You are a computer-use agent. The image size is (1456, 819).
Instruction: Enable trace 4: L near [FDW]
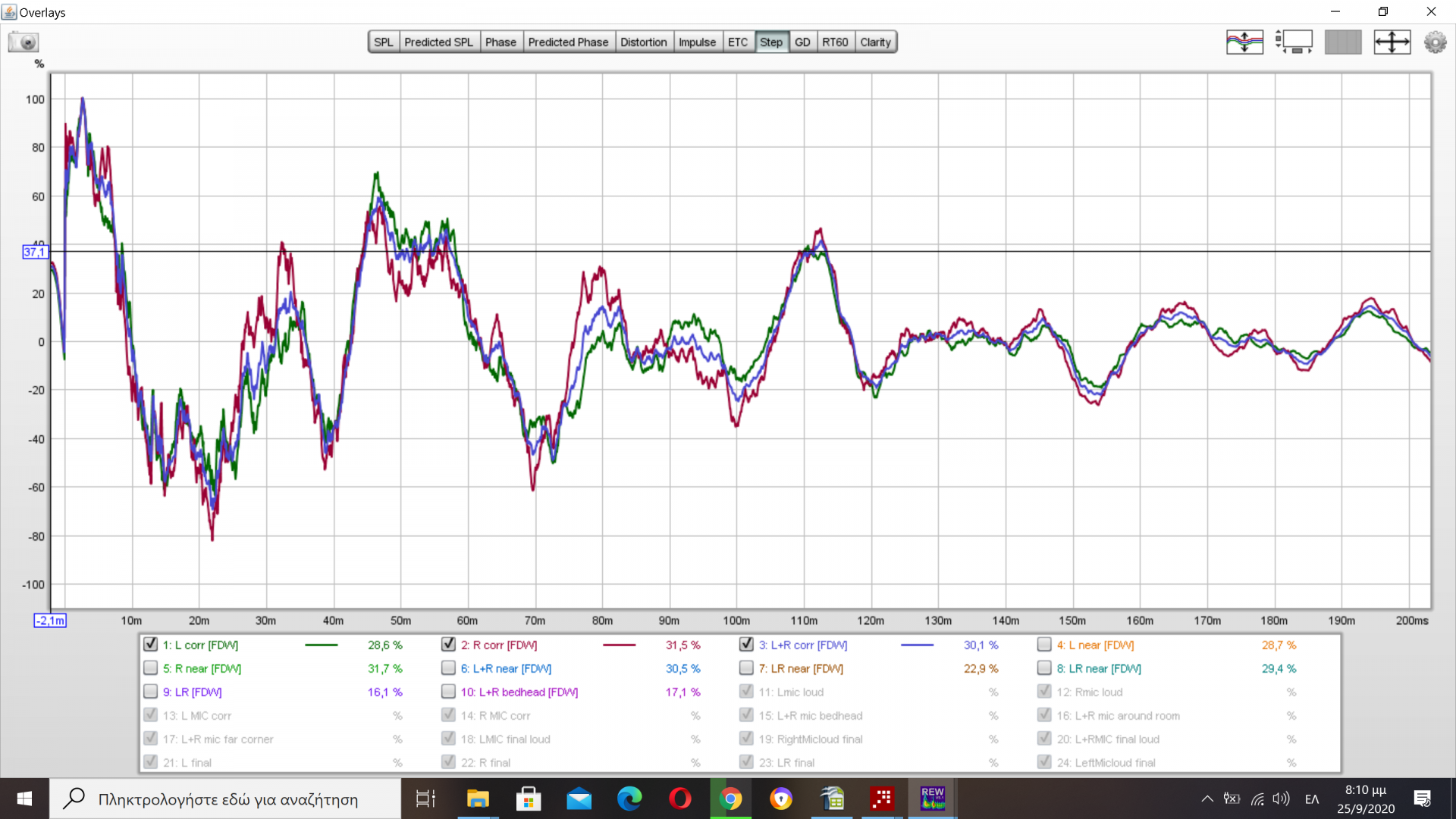click(x=1044, y=645)
